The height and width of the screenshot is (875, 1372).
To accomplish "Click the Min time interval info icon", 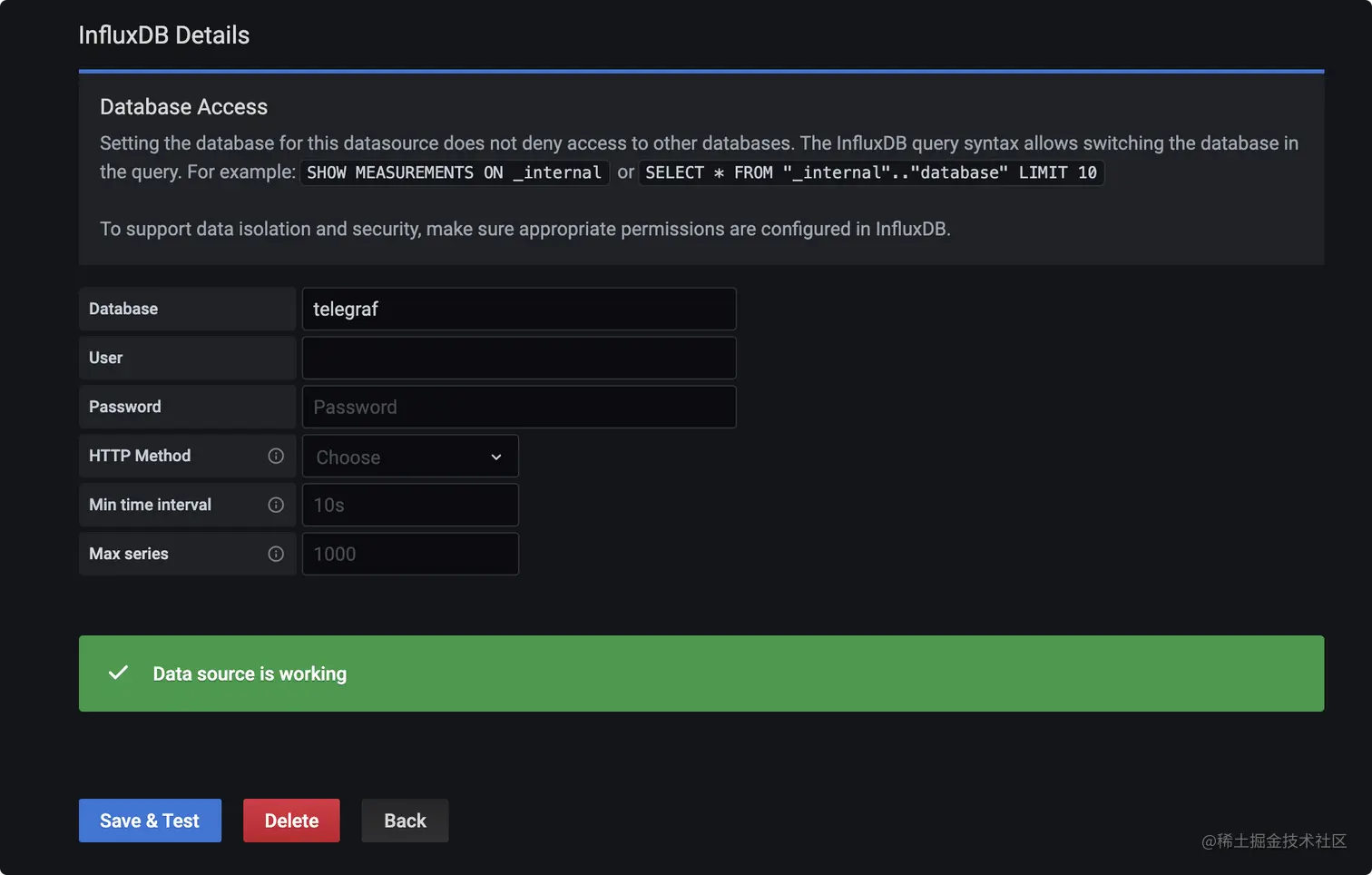I will coord(276,505).
